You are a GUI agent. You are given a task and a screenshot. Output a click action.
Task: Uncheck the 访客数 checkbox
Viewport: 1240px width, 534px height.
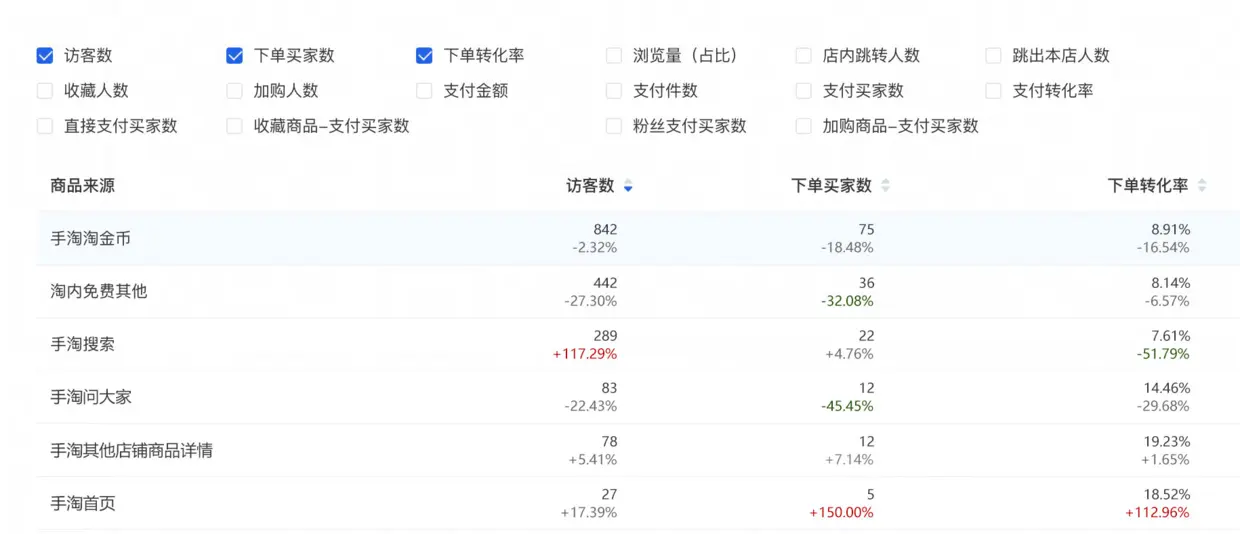coord(45,56)
